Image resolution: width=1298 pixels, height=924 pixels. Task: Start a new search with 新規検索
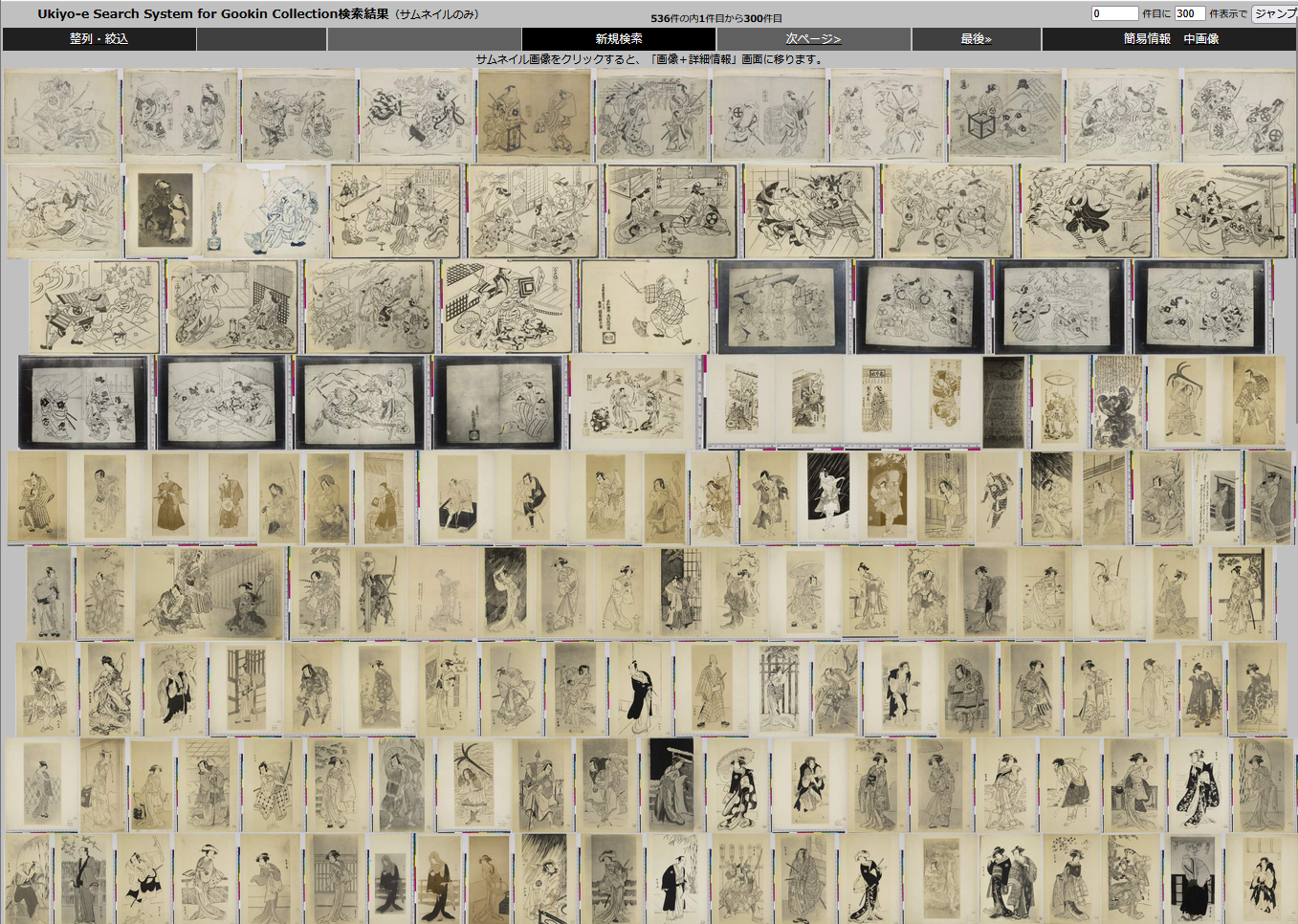click(x=618, y=39)
